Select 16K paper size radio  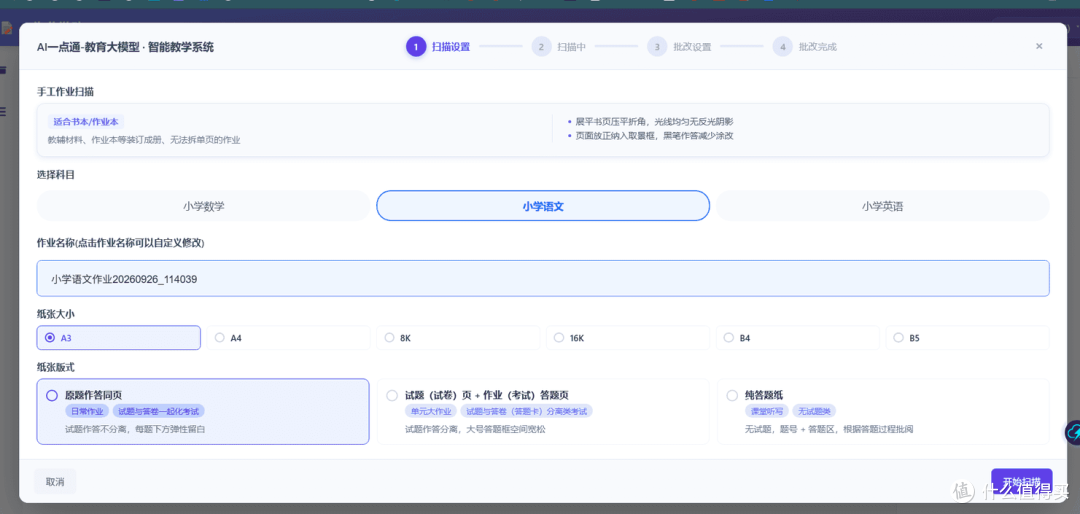tap(627, 338)
